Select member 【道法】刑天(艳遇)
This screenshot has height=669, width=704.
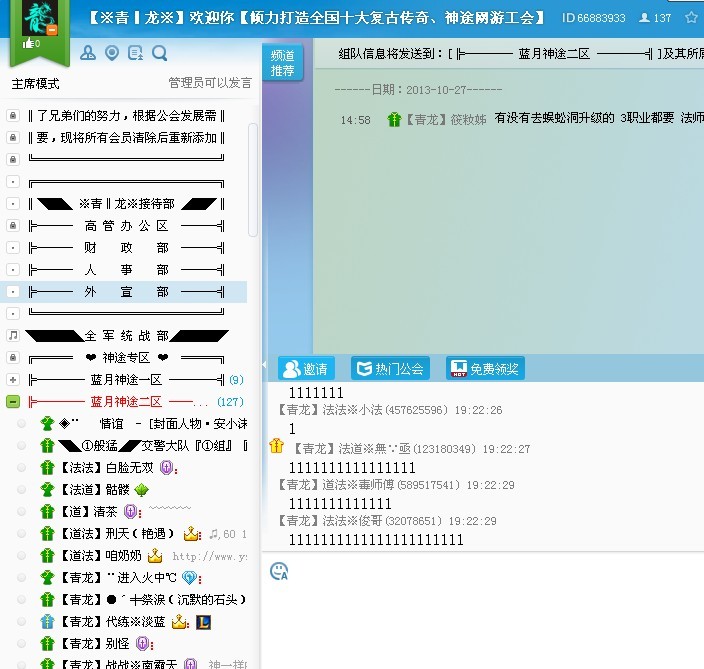coord(118,534)
